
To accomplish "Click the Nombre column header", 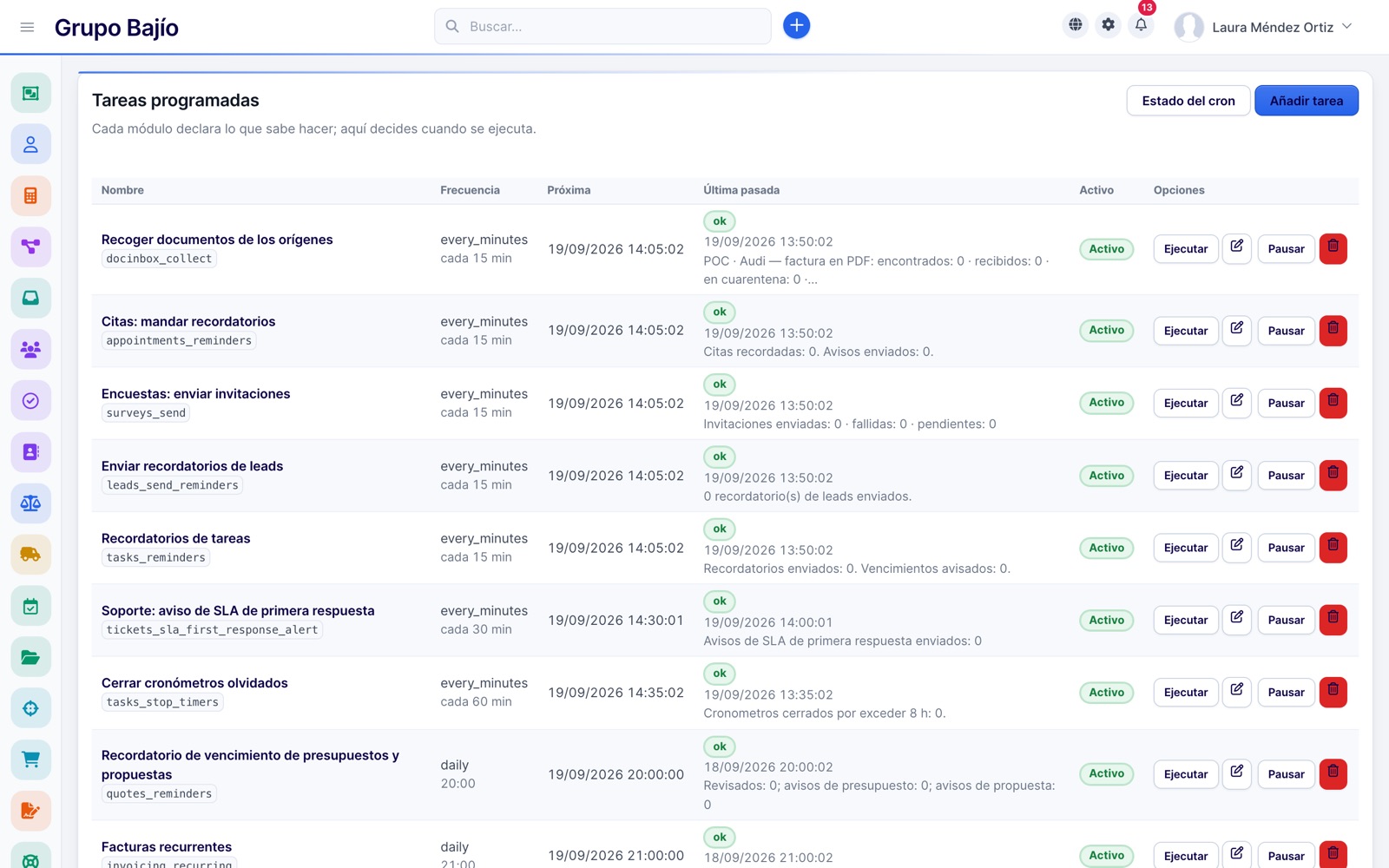I will 122,190.
